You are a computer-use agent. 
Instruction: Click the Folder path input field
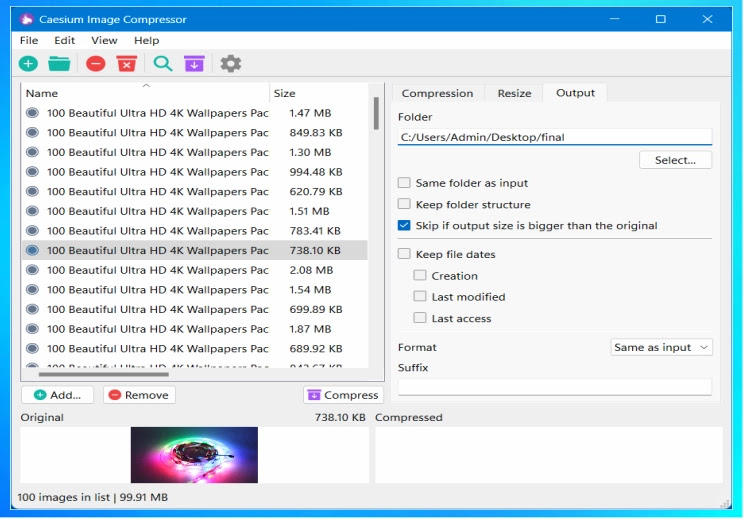click(555, 137)
